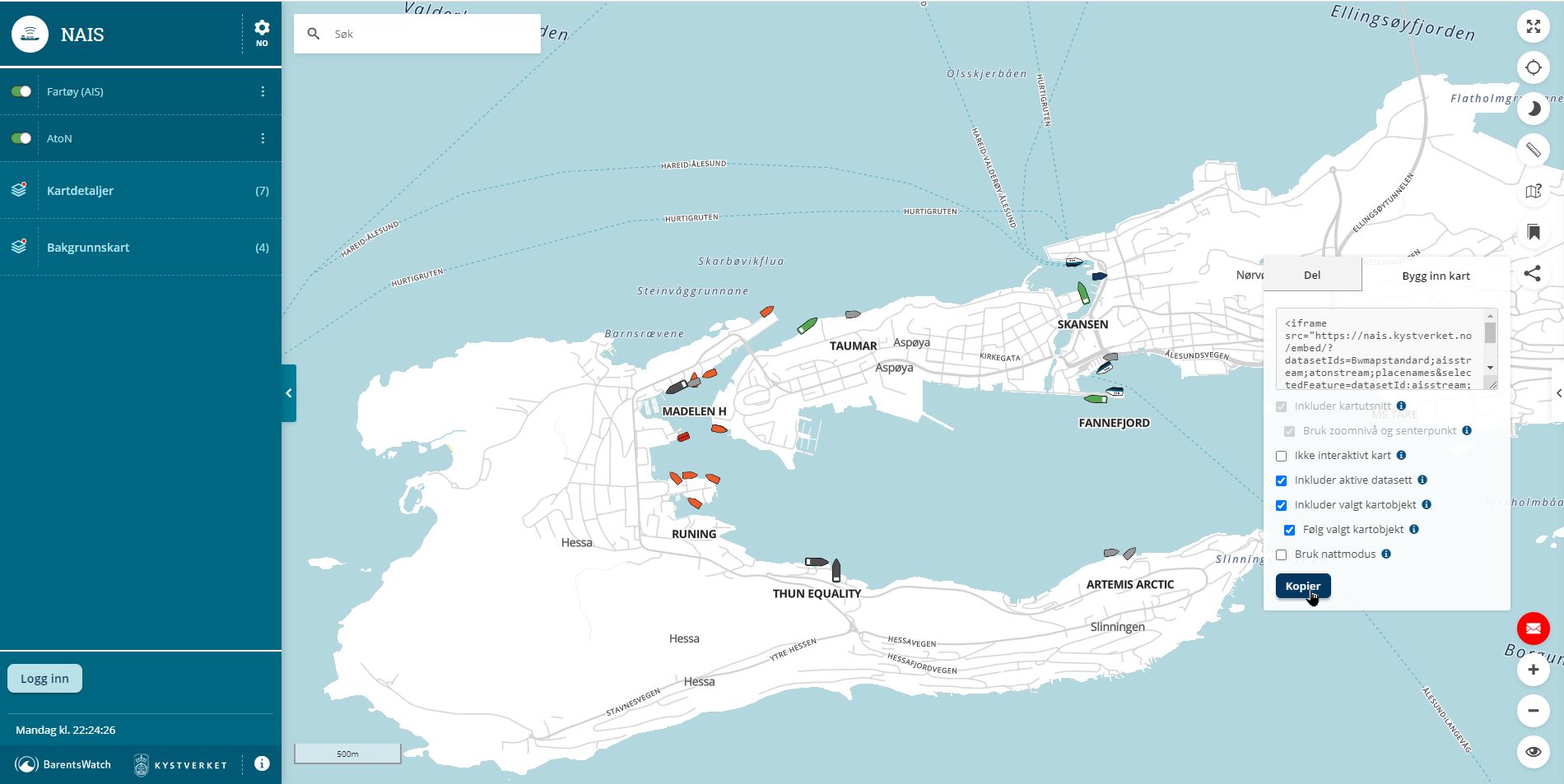Expand the Kartdetaljer section

(x=140, y=191)
